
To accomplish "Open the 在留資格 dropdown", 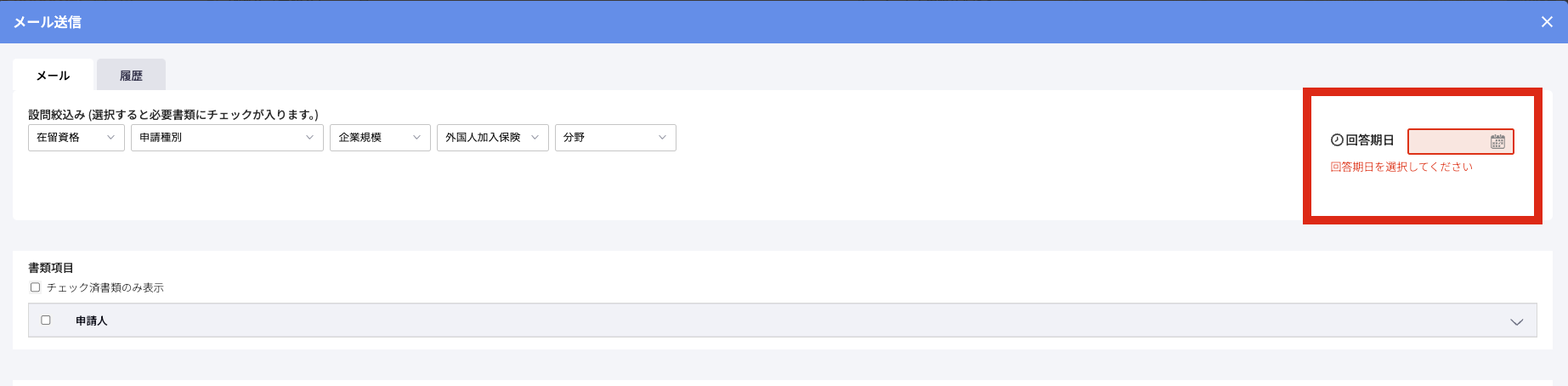I will [x=76, y=138].
